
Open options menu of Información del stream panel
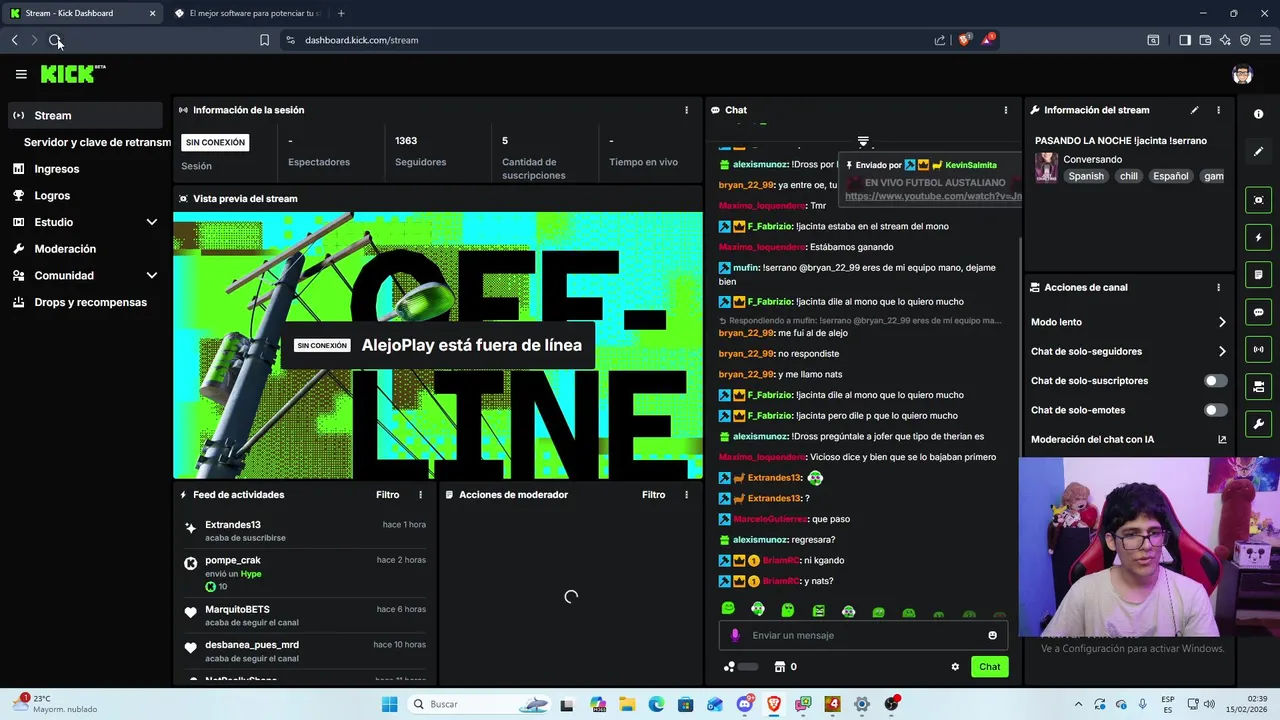click(x=1218, y=110)
